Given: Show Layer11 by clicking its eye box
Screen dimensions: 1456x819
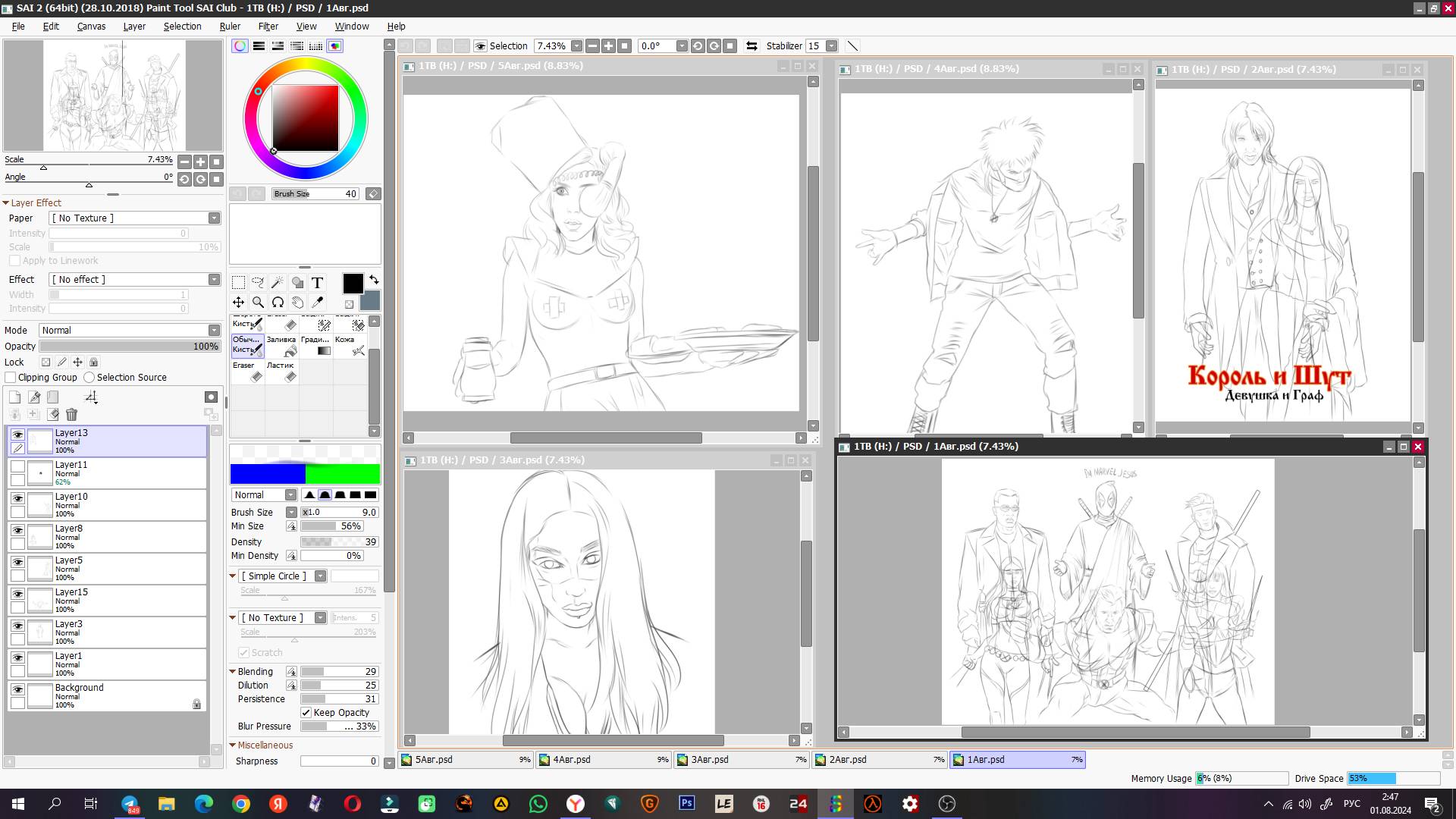Looking at the screenshot, I should coord(17,466).
